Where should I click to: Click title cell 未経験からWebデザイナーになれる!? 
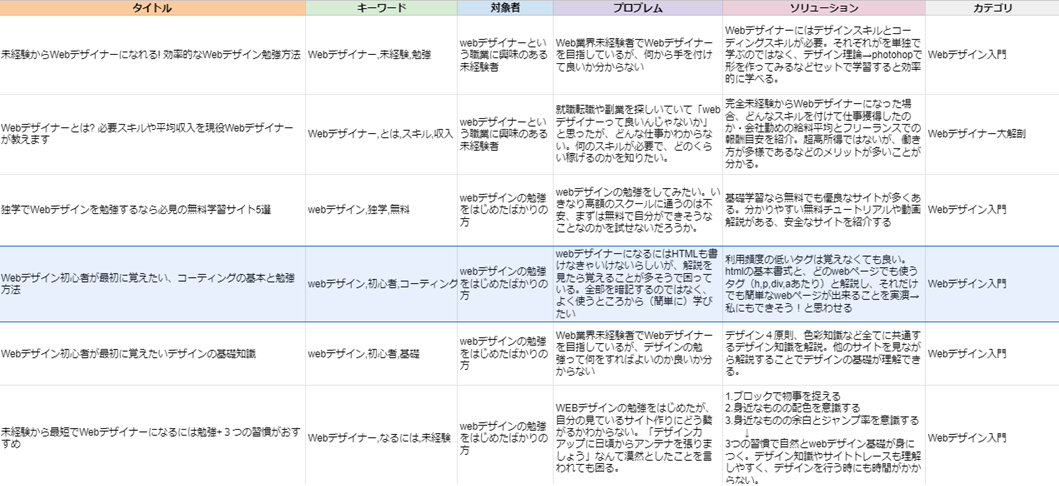point(153,55)
